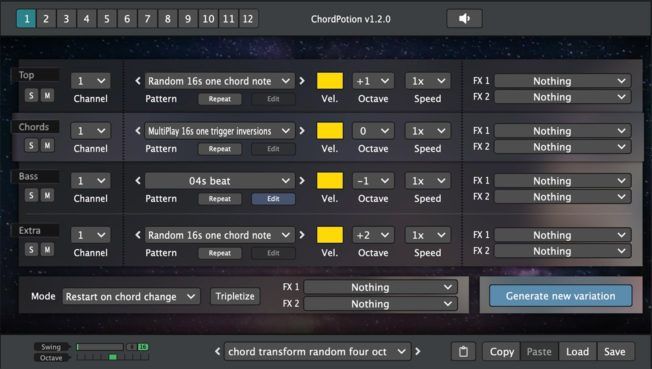Image resolution: width=652 pixels, height=369 pixels.
Task: Open Extra FX 2 Nothing dropdown
Action: [563, 251]
